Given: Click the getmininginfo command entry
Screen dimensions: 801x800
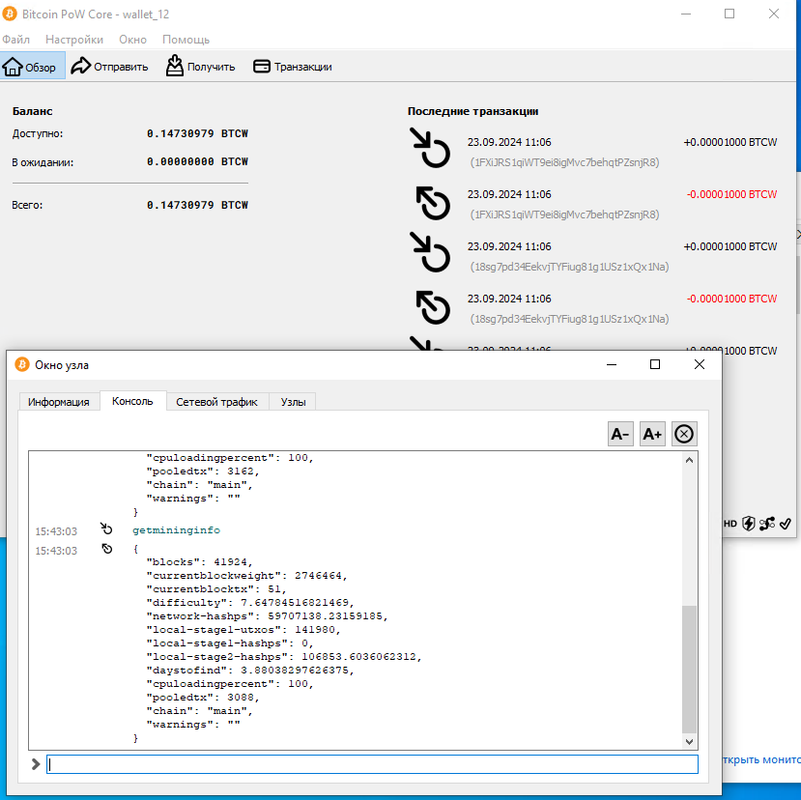Looking at the screenshot, I should [x=176, y=530].
